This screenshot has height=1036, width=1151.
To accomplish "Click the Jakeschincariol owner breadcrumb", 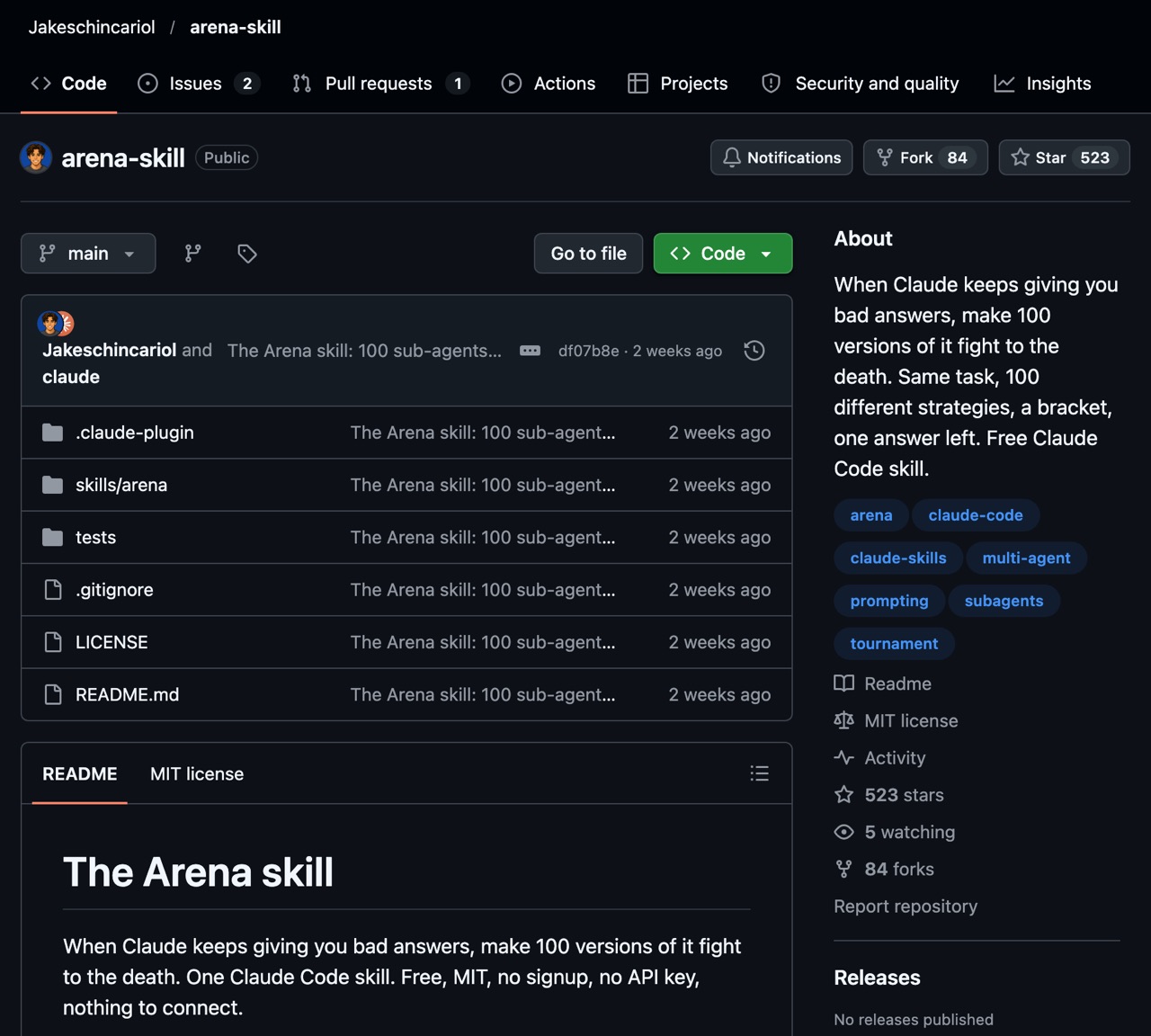I will tap(92, 27).
